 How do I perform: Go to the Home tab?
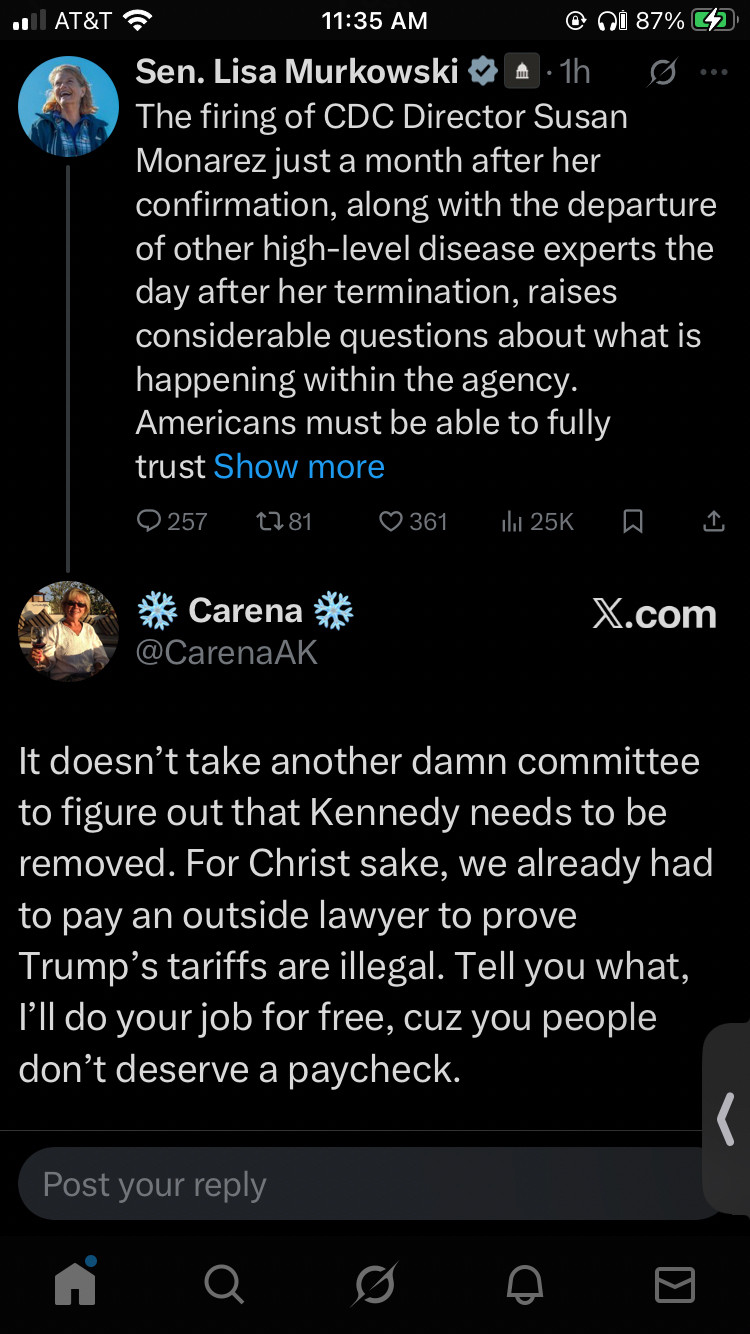click(75, 1282)
